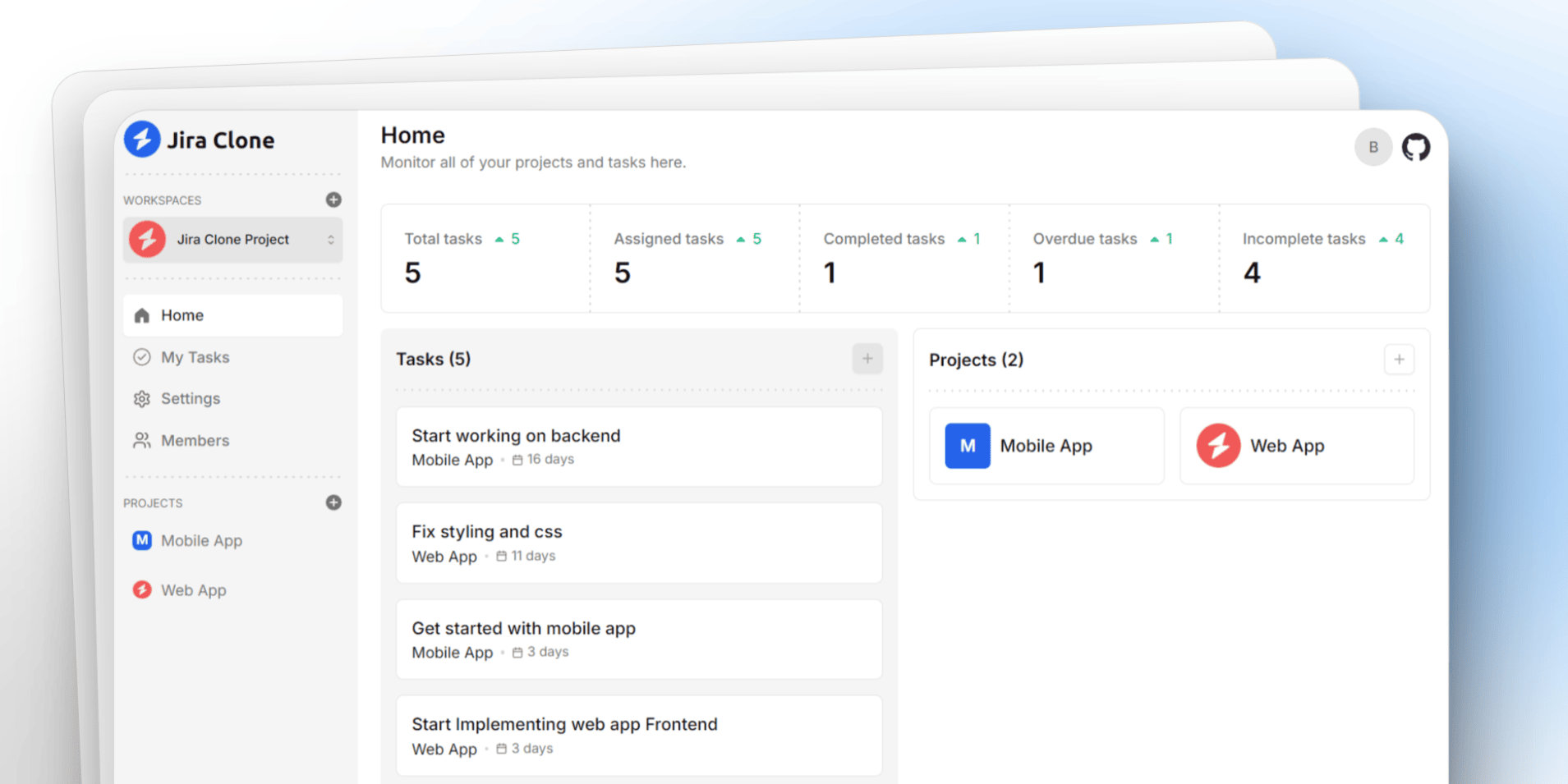Open Mobile App project in sidebar

[x=233, y=540]
